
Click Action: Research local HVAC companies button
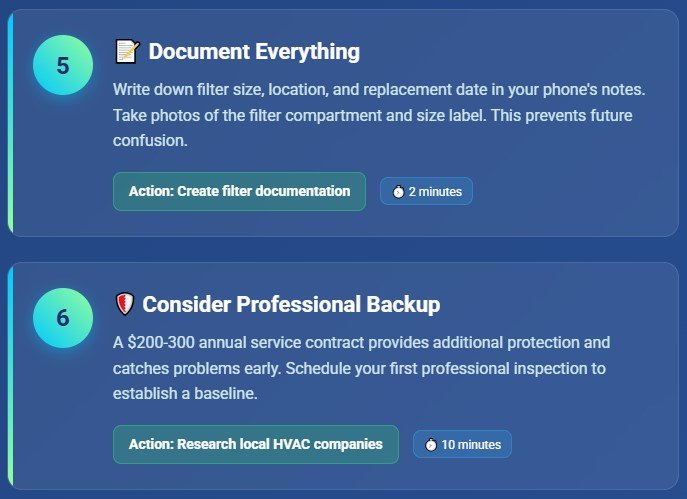pos(256,444)
